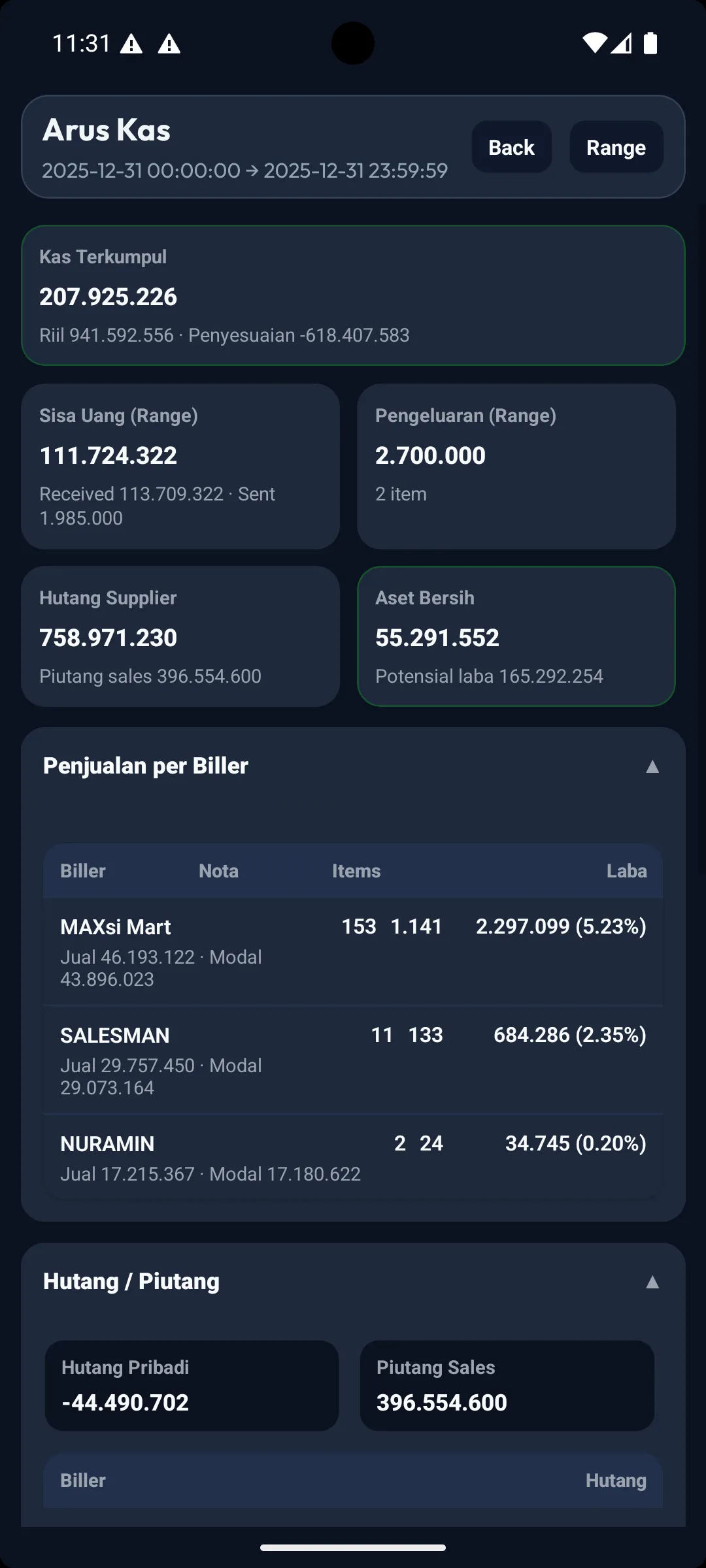Tap the cellular signal icon

[622, 43]
